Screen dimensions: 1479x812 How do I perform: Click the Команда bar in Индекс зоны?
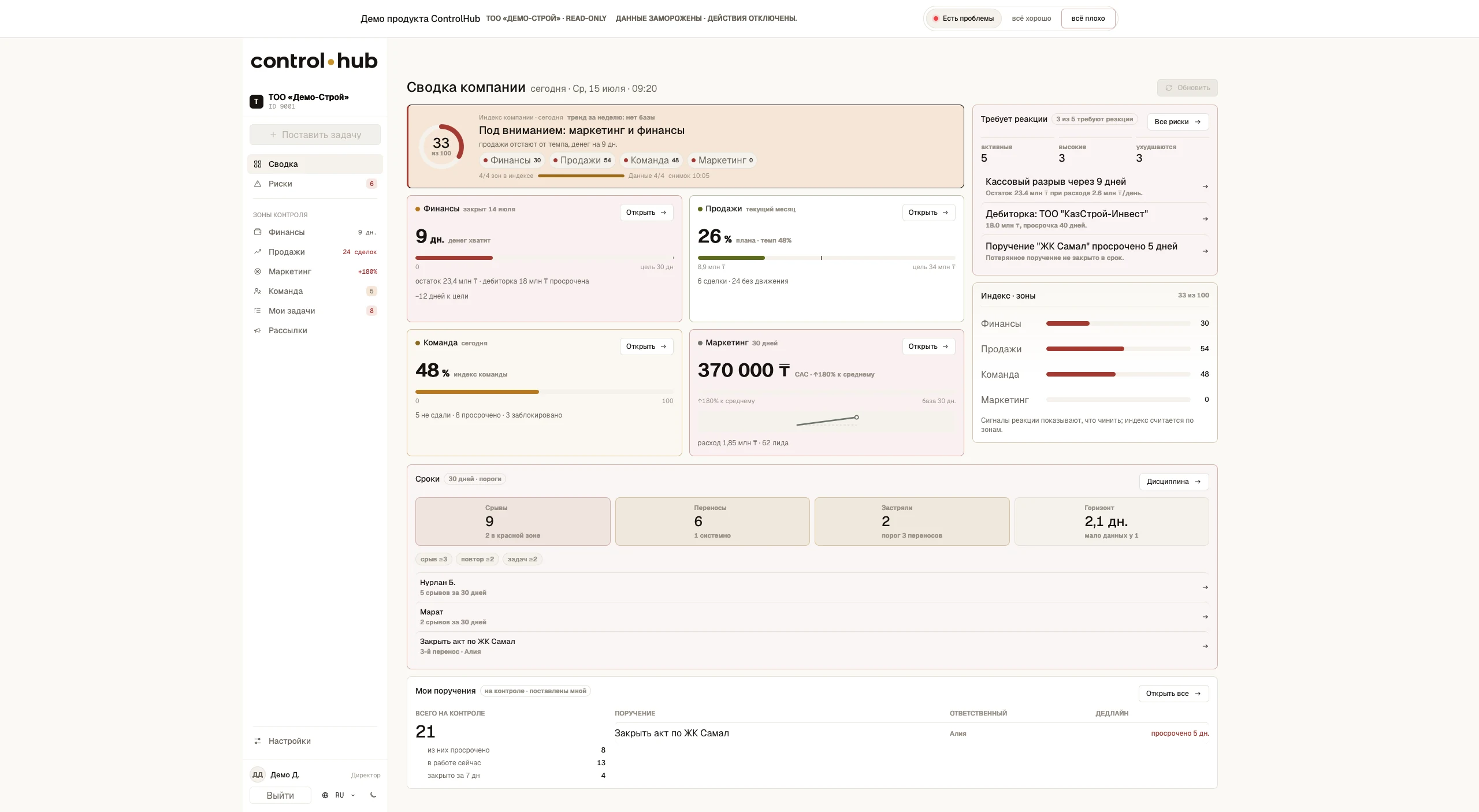(x=1118, y=374)
